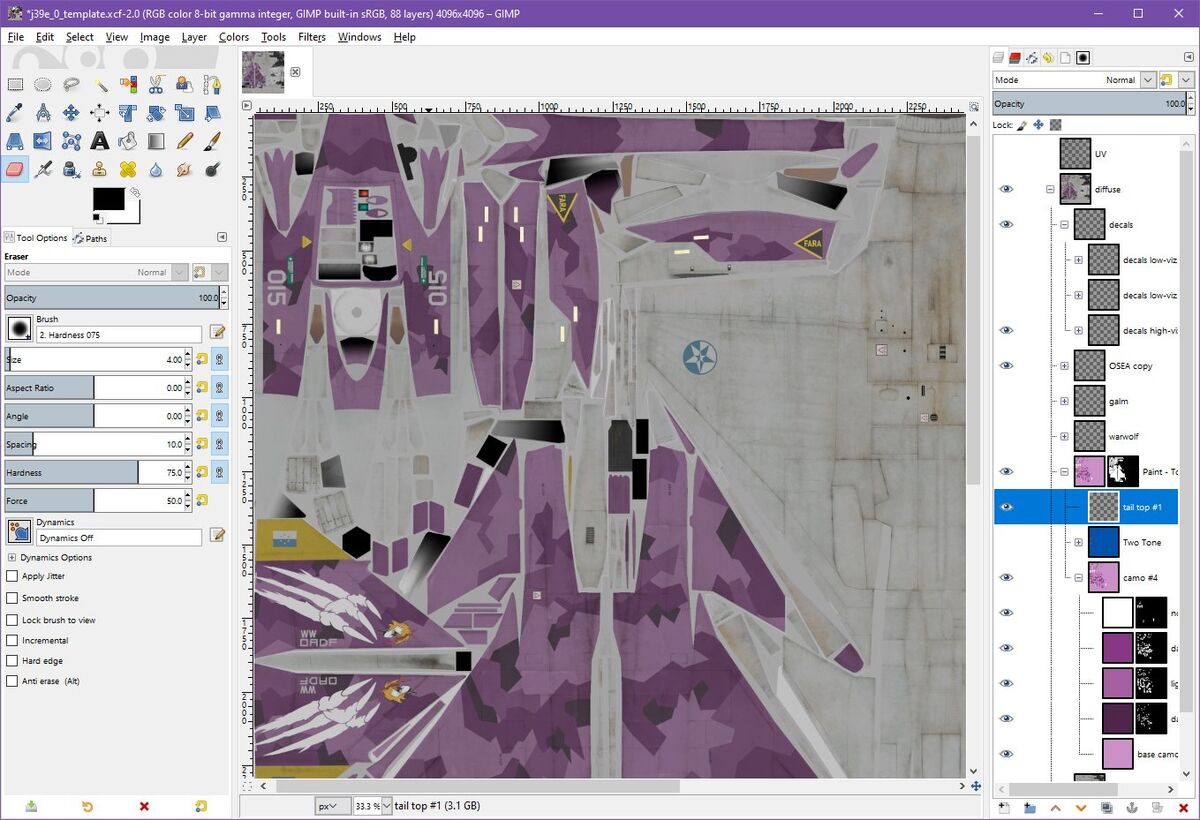Select the Foreground Select tool
1200x820 pixels.
tap(184, 85)
